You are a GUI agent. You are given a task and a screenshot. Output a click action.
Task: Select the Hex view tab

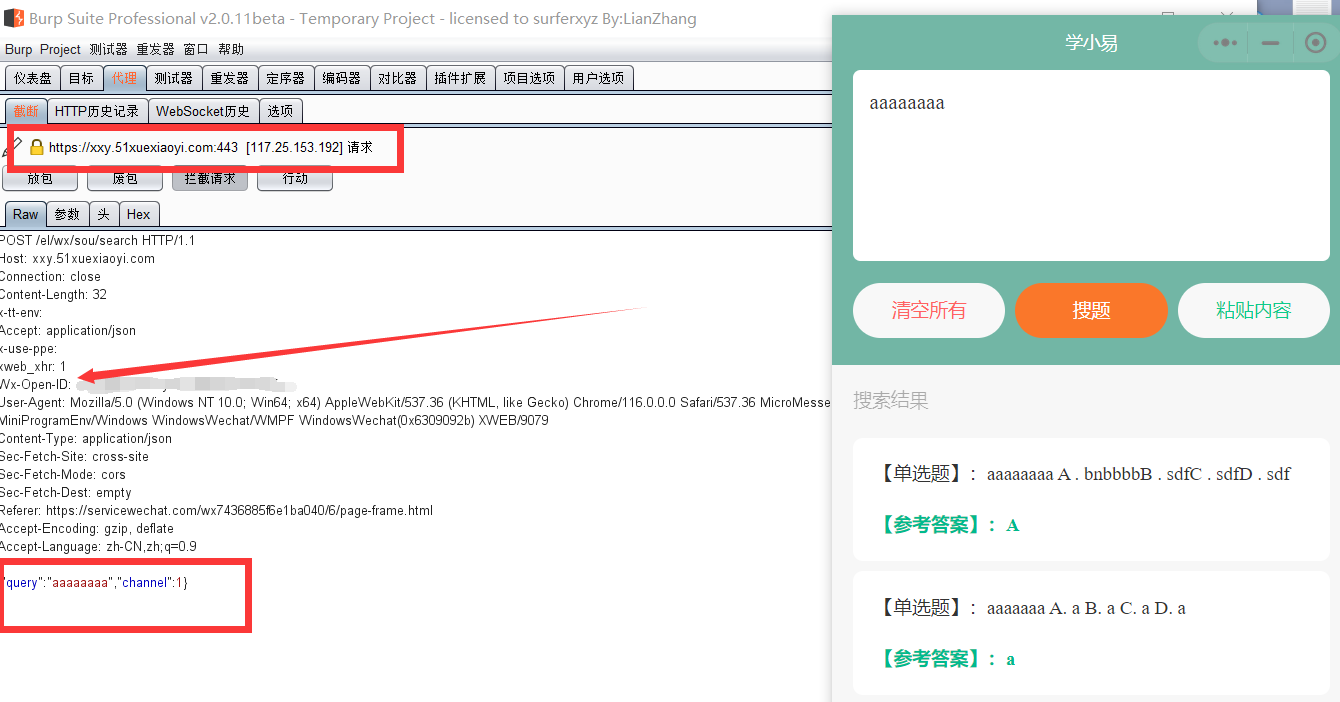click(x=139, y=214)
